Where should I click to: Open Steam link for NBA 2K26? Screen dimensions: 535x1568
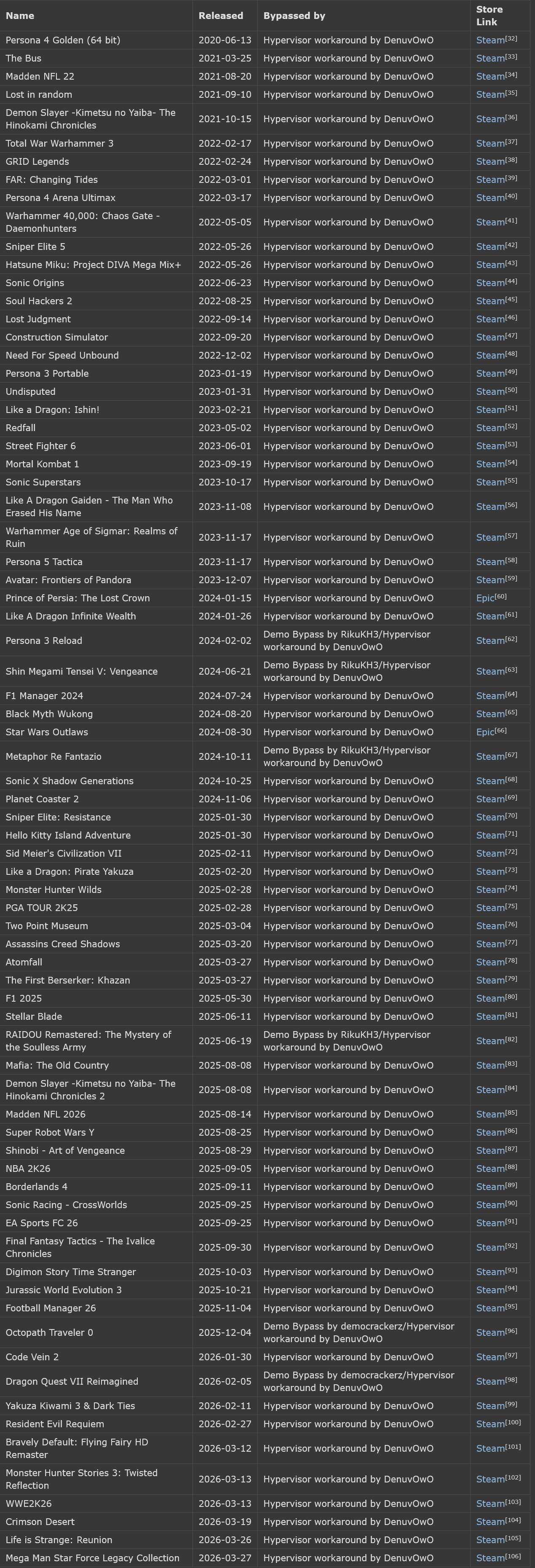pyautogui.click(x=490, y=1169)
